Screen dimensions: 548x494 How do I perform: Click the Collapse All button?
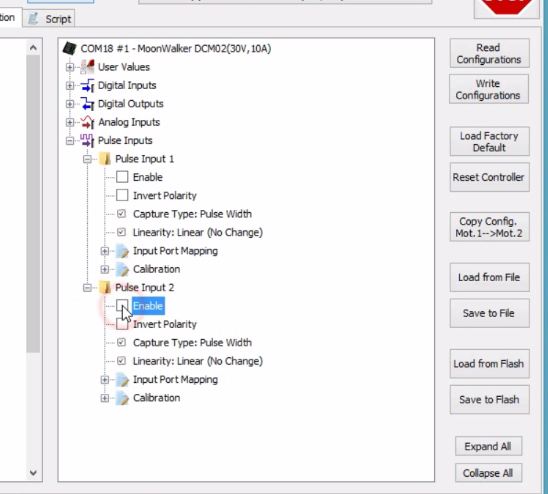[x=488, y=473]
